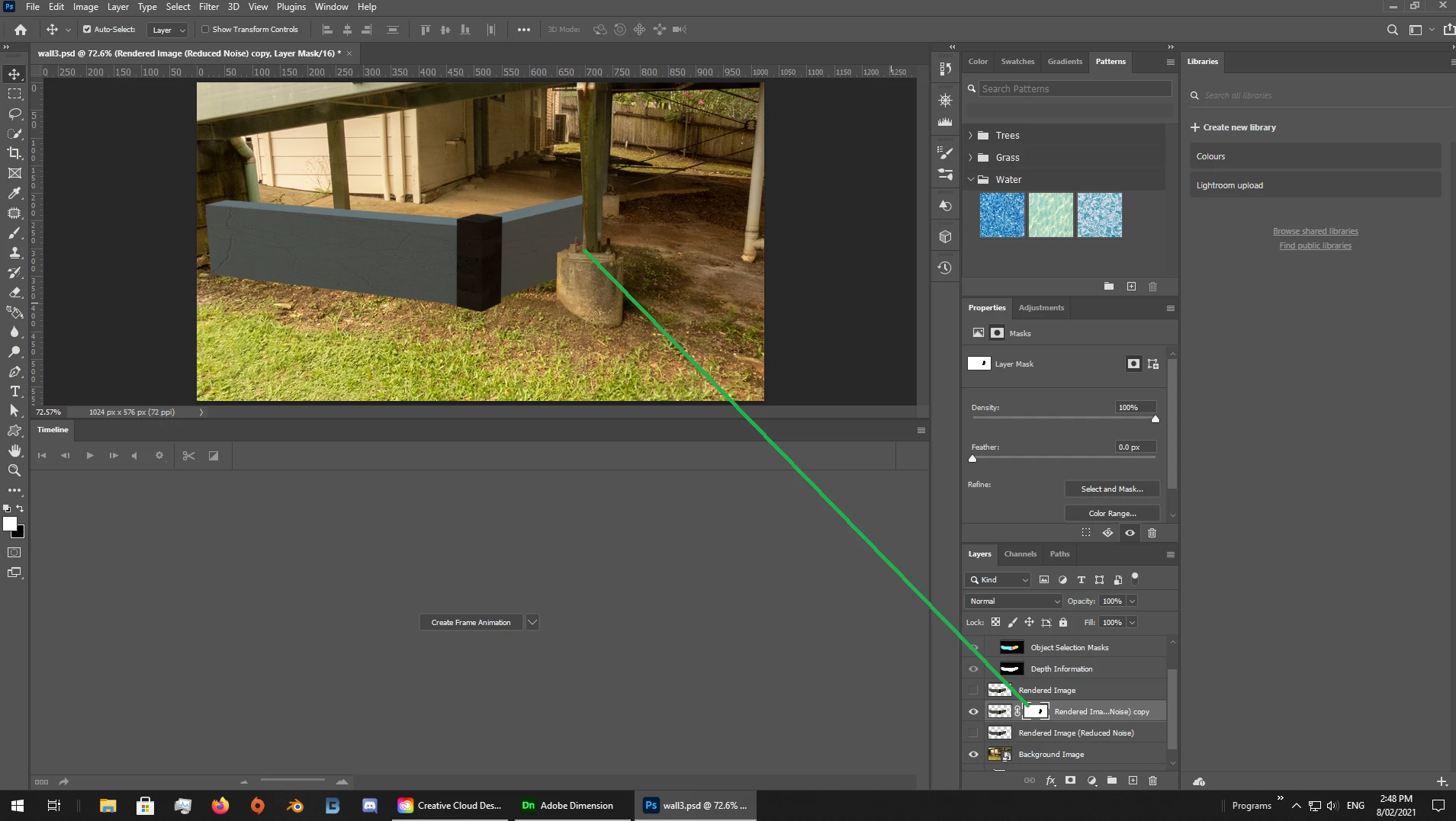The width and height of the screenshot is (1456, 821).
Task: Select the Eyedropper tool
Action: tap(14, 193)
